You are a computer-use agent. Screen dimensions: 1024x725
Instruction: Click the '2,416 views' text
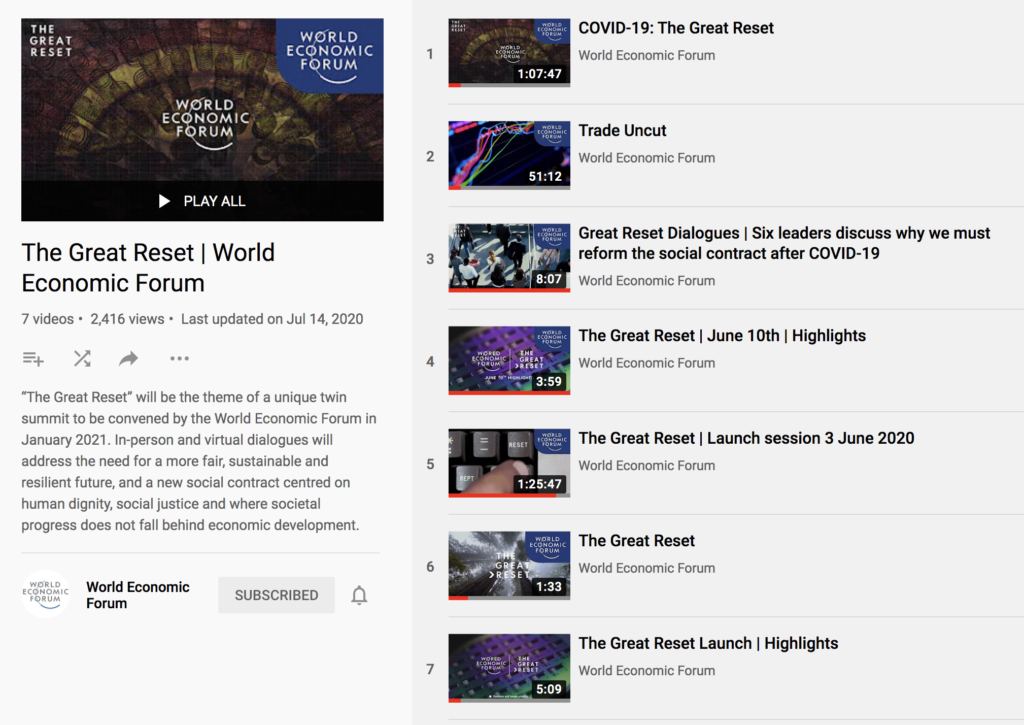[x=127, y=319]
